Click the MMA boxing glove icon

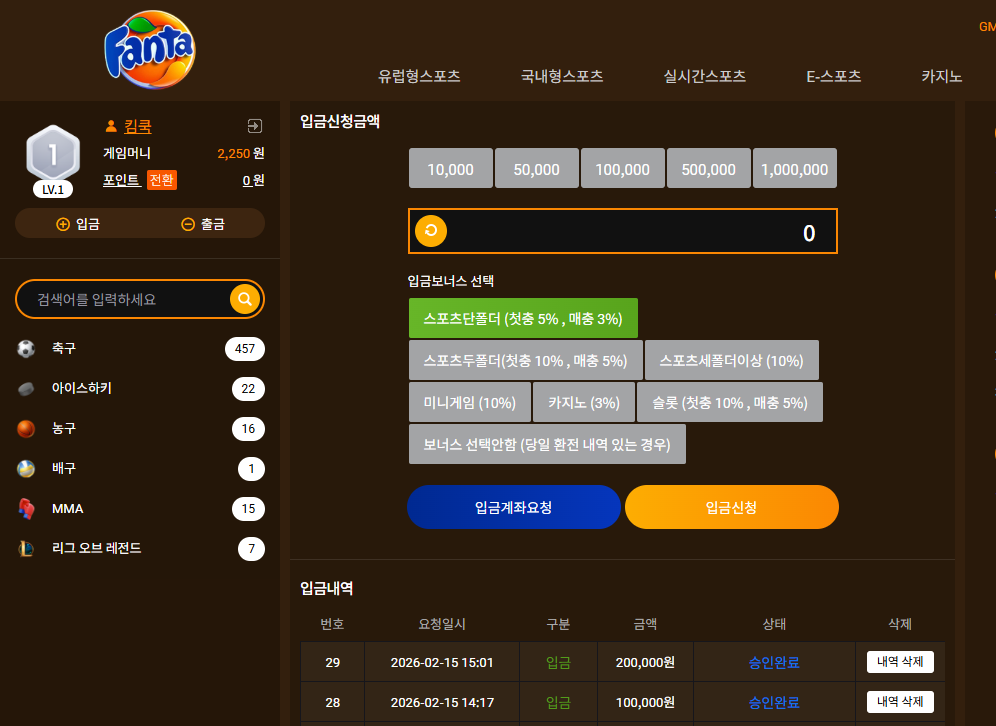26,509
